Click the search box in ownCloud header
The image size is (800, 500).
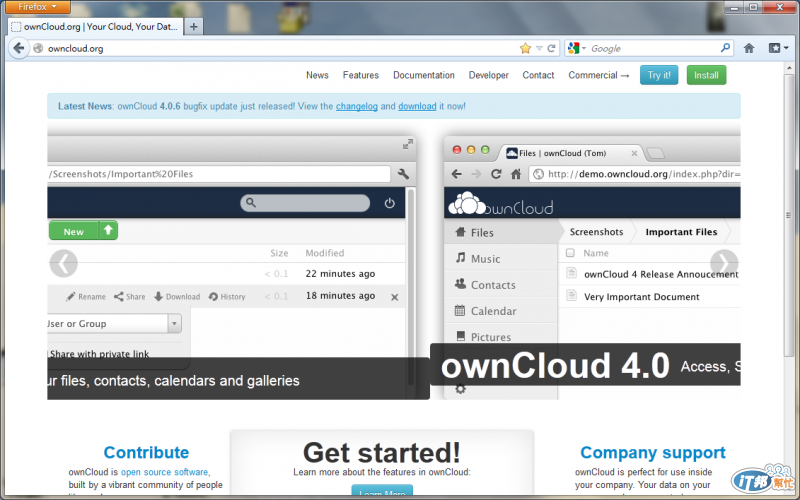tap(305, 203)
